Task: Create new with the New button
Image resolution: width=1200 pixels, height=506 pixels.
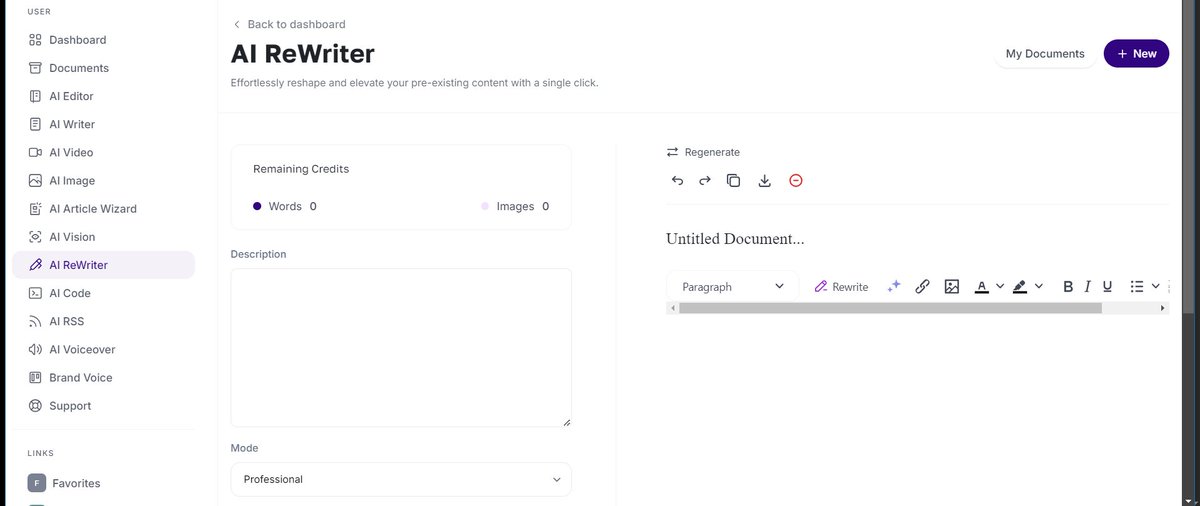Action: [x=1136, y=54]
